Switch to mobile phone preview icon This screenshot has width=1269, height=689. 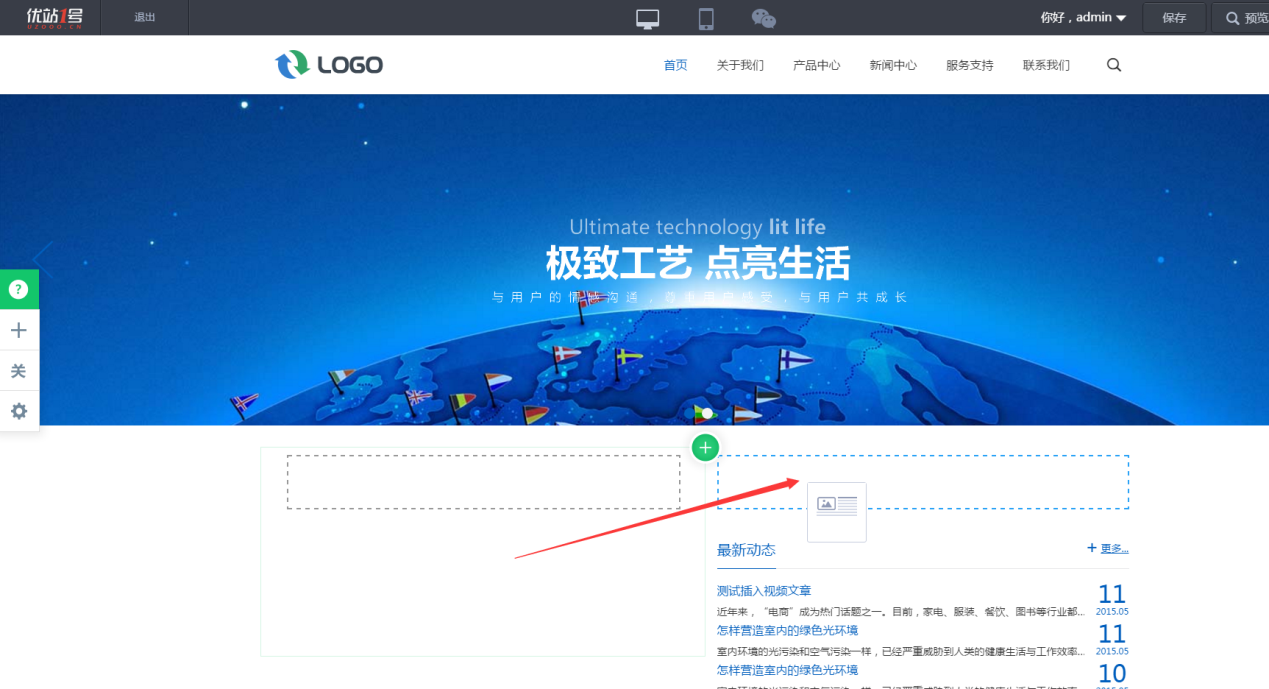click(706, 18)
